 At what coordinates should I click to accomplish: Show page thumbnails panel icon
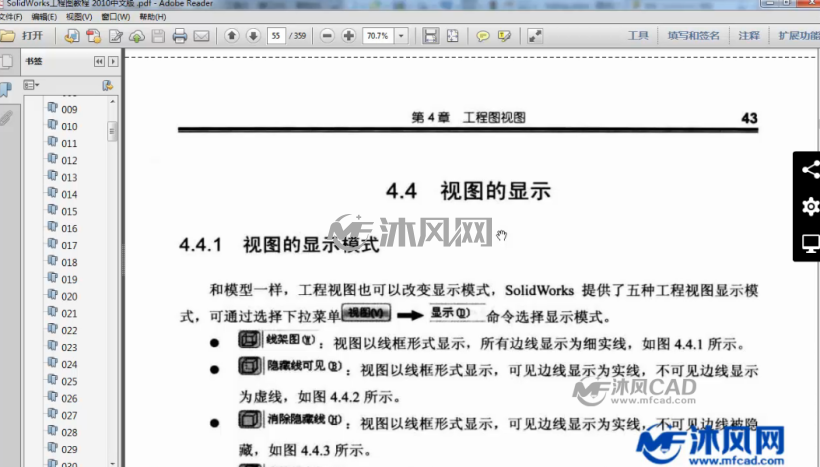click(x=7, y=62)
